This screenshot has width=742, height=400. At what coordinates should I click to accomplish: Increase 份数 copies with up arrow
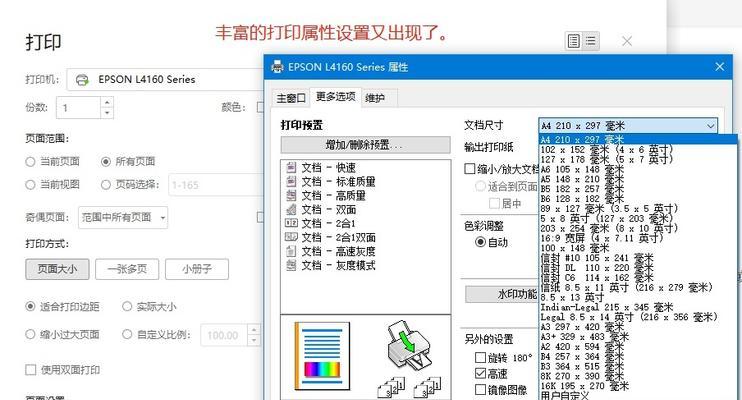point(107,102)
